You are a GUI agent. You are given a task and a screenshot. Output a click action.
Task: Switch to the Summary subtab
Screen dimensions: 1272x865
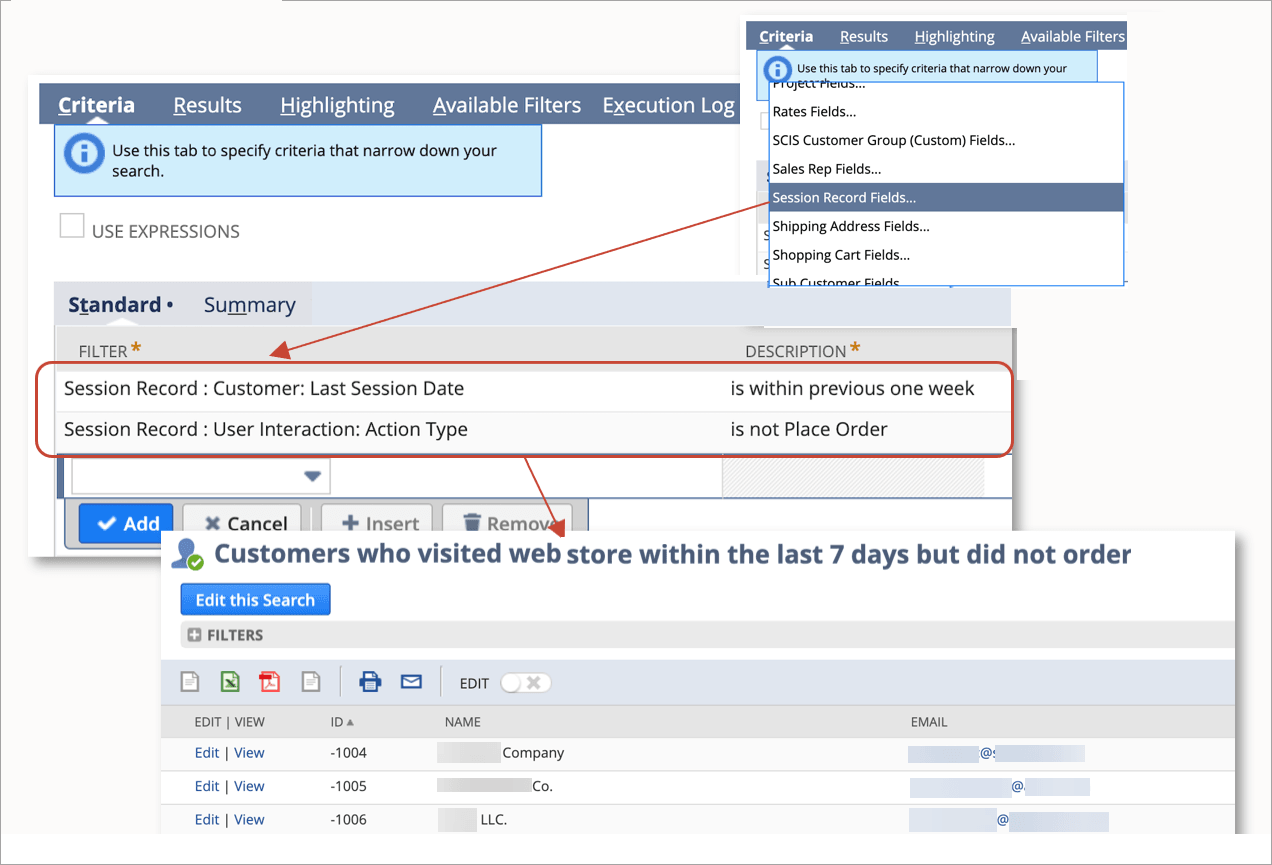tap(249, 305)
